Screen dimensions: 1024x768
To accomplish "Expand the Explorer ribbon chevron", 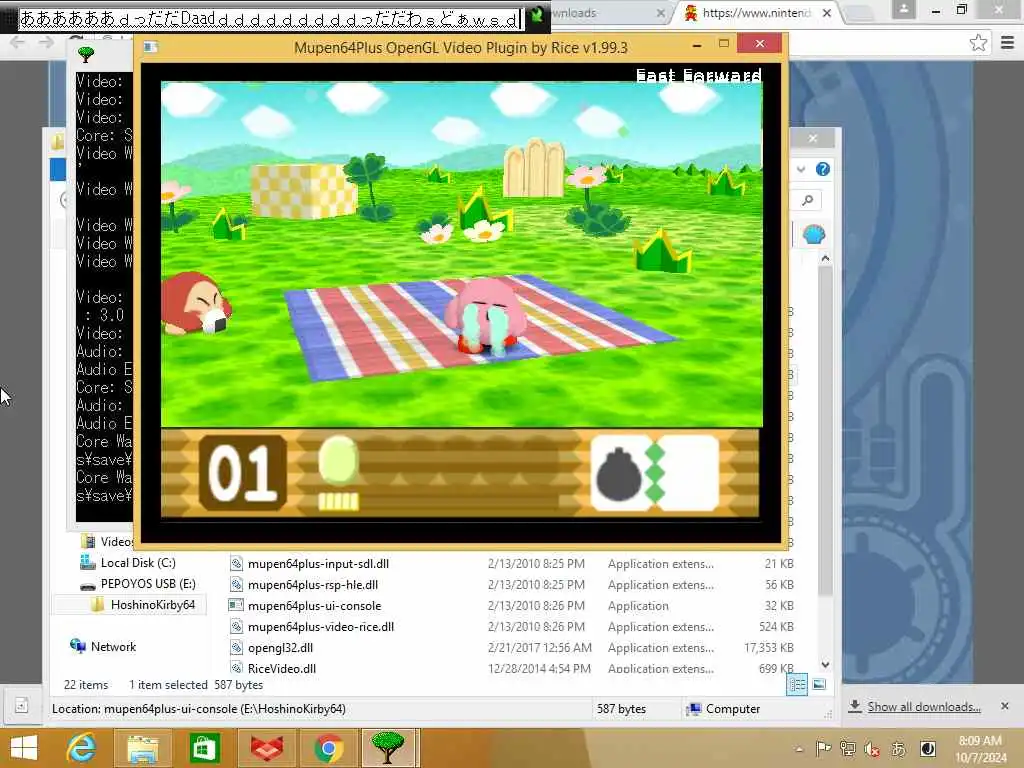I will click(x=801, y=169).
